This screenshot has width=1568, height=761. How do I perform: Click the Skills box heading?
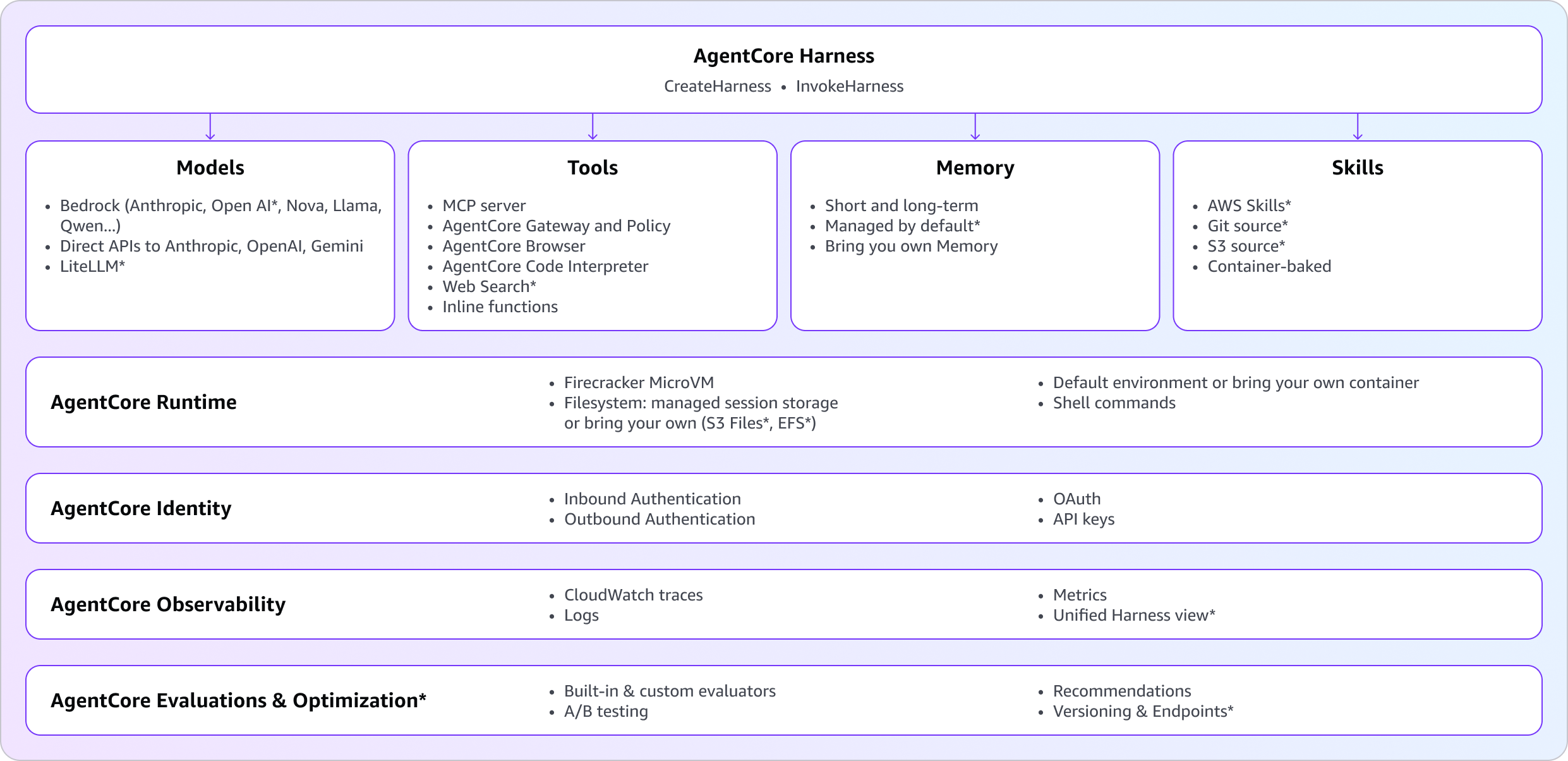click(1358, 167)
